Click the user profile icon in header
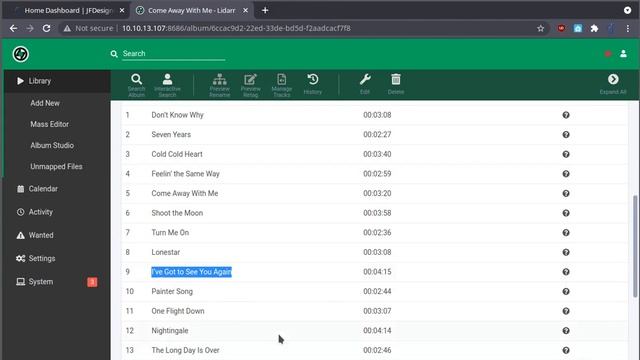640x360 pixels. click(x=623, y=53)
